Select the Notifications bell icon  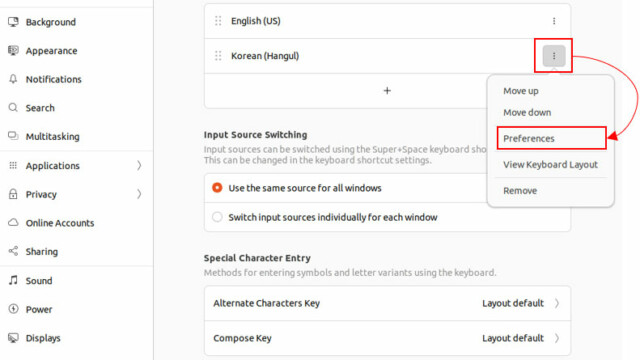click(13, 79)
